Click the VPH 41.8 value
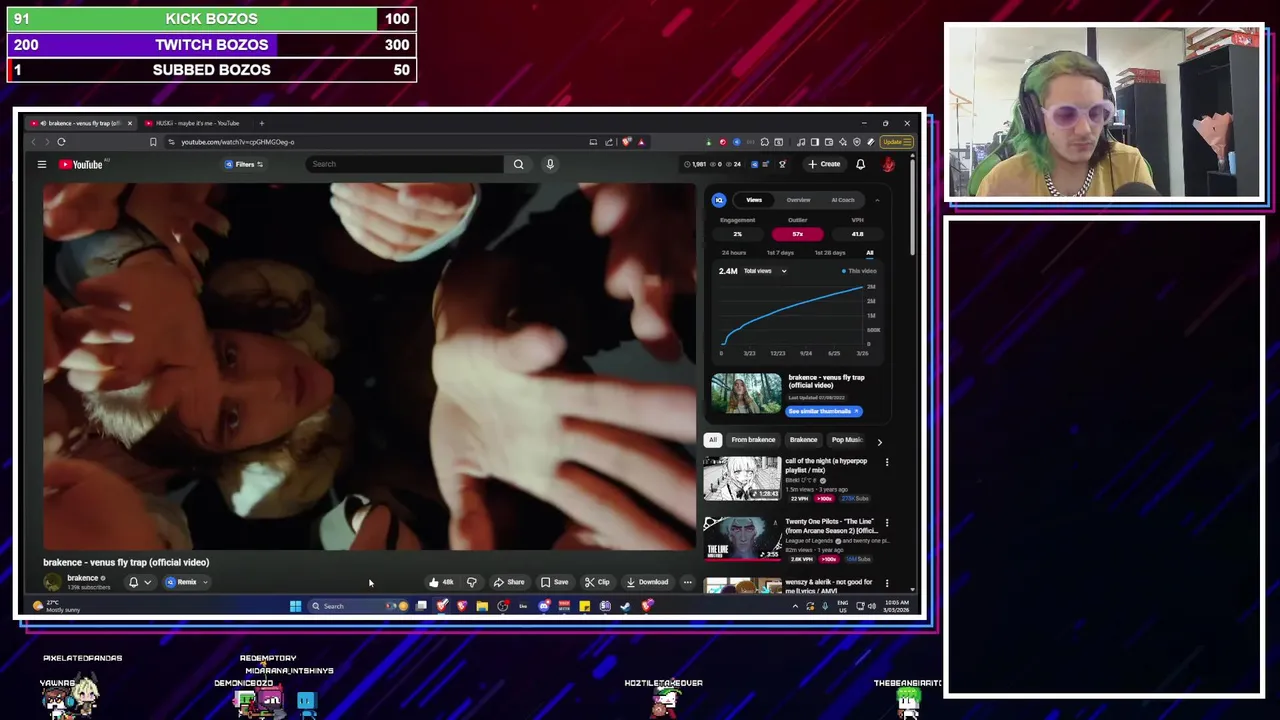The image size is (1280, 720). point(857,234)
